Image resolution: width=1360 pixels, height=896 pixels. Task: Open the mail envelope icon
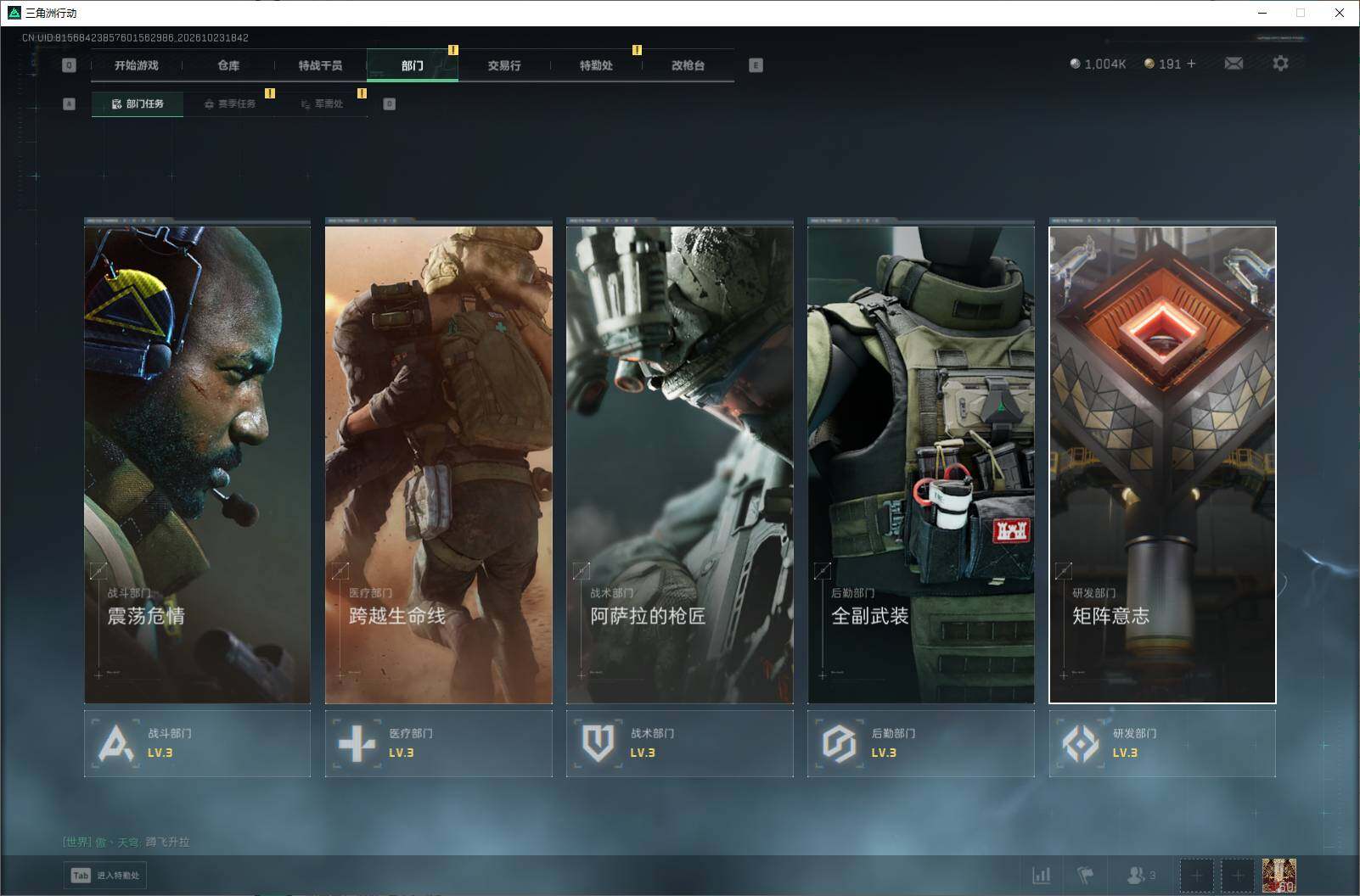[x=1234, y=64]
